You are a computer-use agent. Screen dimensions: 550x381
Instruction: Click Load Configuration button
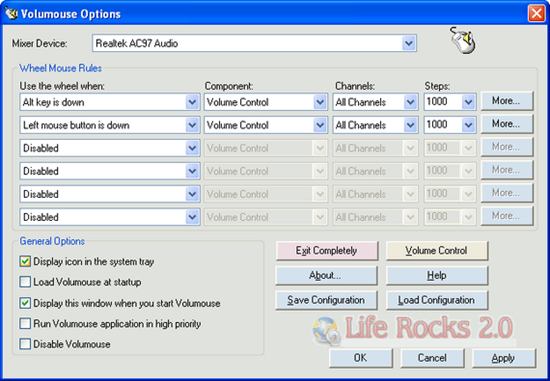tap(437, 300)
